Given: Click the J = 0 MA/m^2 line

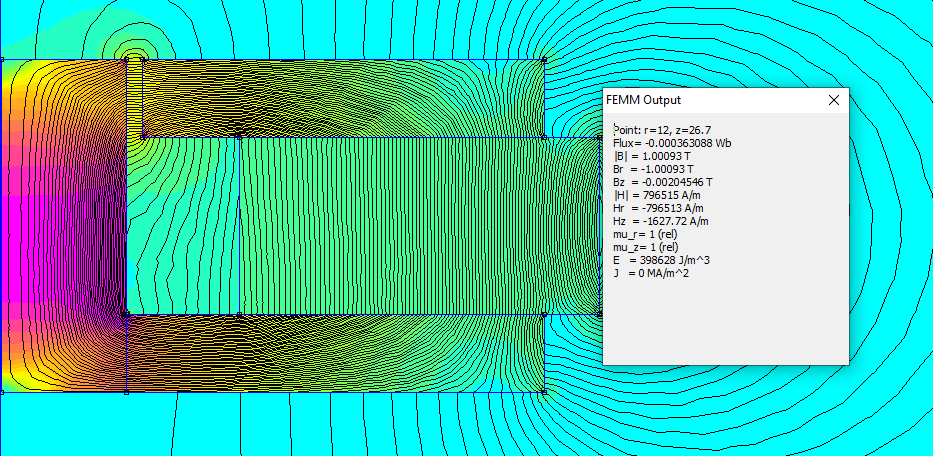Looking at the screenshot, I should tap(651, 273).
